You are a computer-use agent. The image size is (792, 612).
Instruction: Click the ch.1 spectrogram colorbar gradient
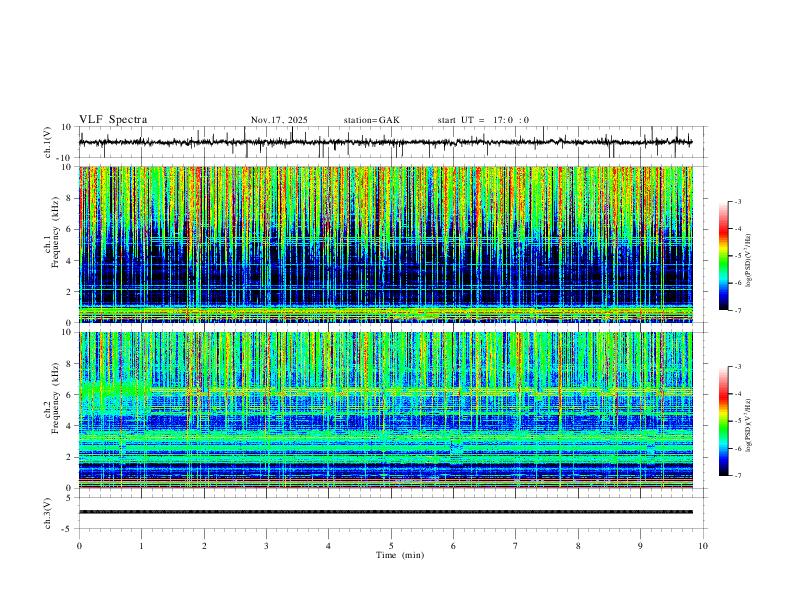(x=723, y=255)
